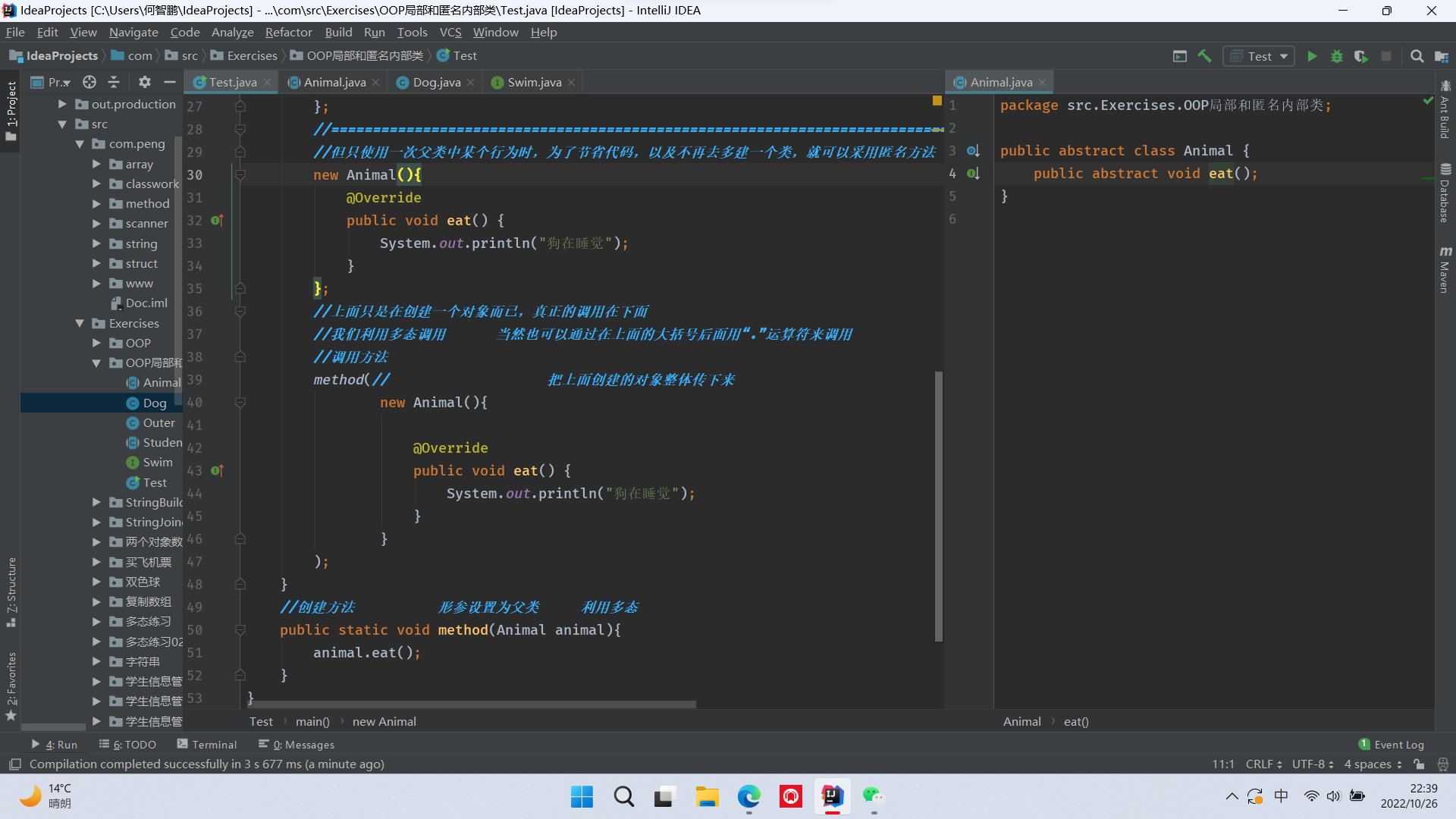Image resolution: width=1456 pixels, height=819 pixels.
Task: Toggle read-only lock icon in status bar
Action: (1419, 764)
